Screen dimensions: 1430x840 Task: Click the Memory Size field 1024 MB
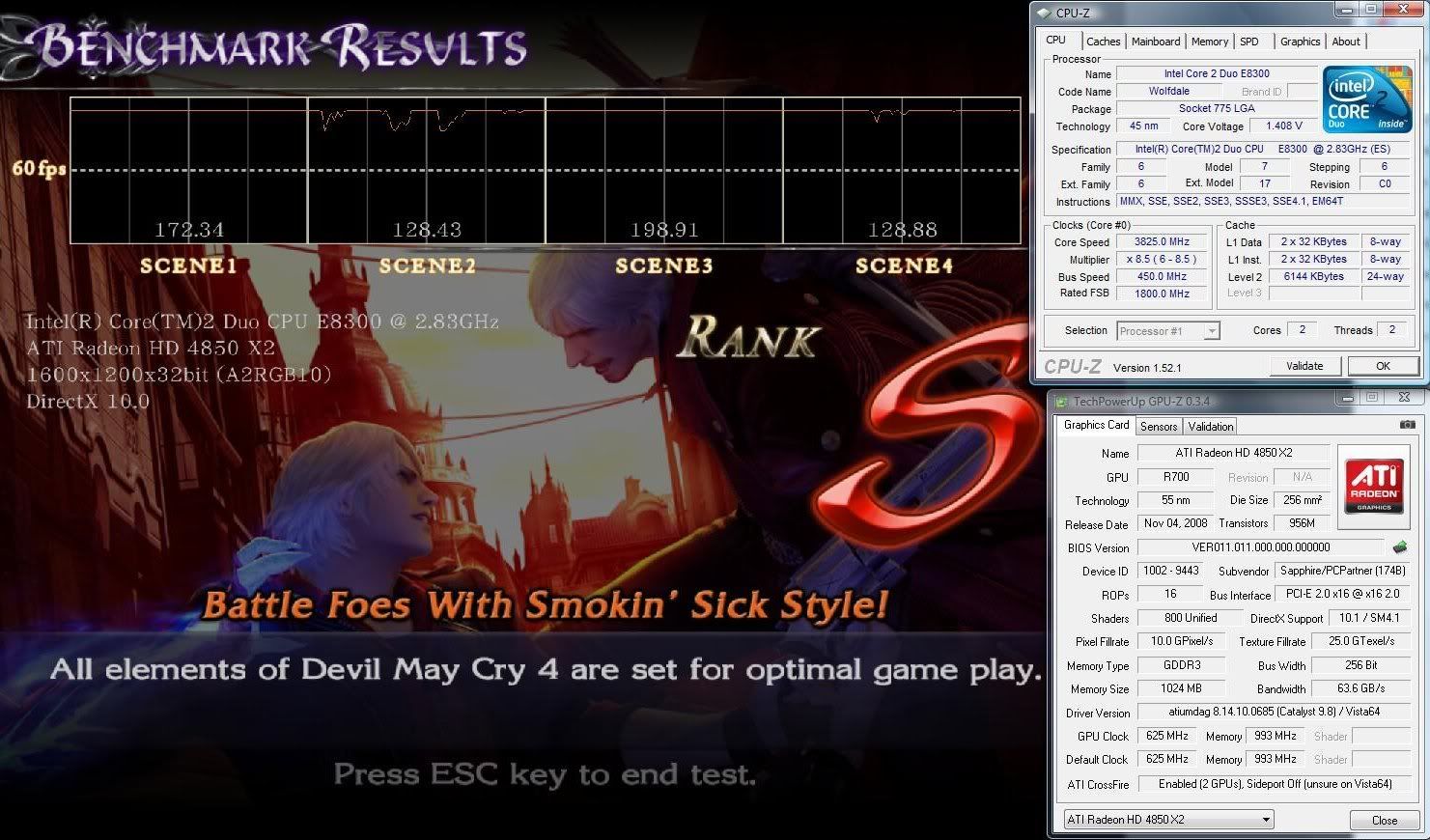click(x=1182, y=688)
